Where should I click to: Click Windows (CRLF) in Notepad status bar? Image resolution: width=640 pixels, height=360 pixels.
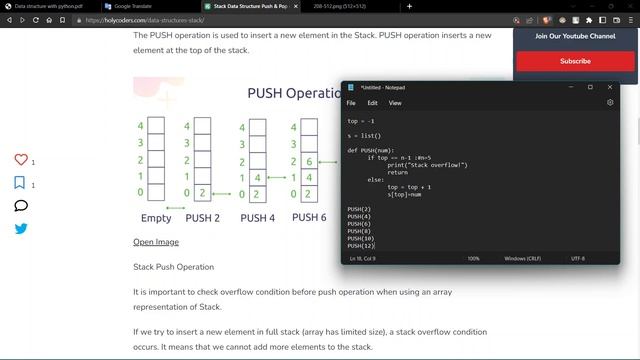[x=522, y=258]
